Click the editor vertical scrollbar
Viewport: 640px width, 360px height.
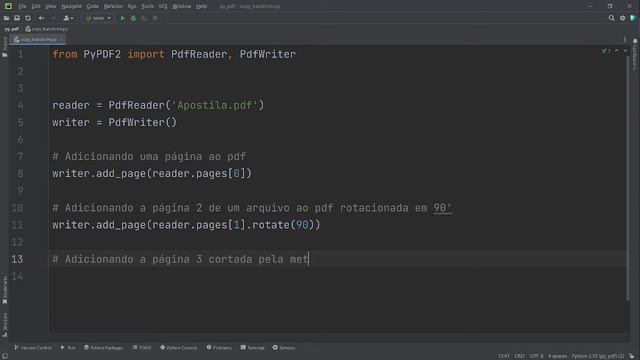tap(627, 178)
